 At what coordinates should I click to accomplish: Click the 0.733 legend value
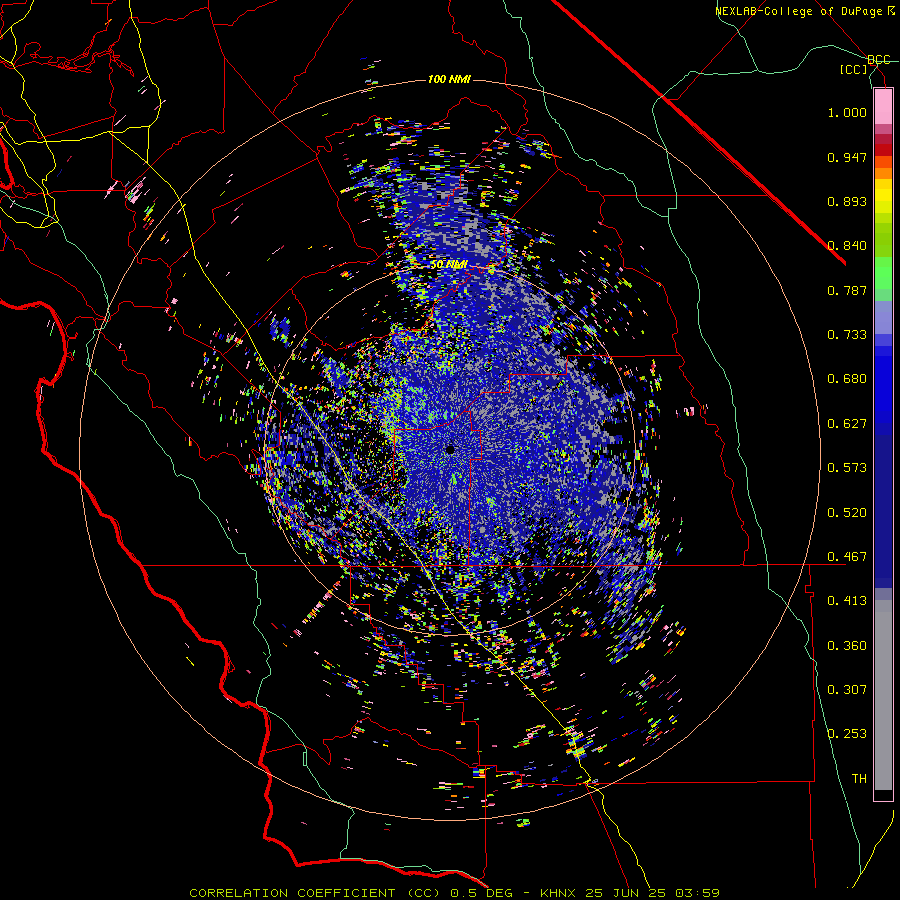point(847,335)
